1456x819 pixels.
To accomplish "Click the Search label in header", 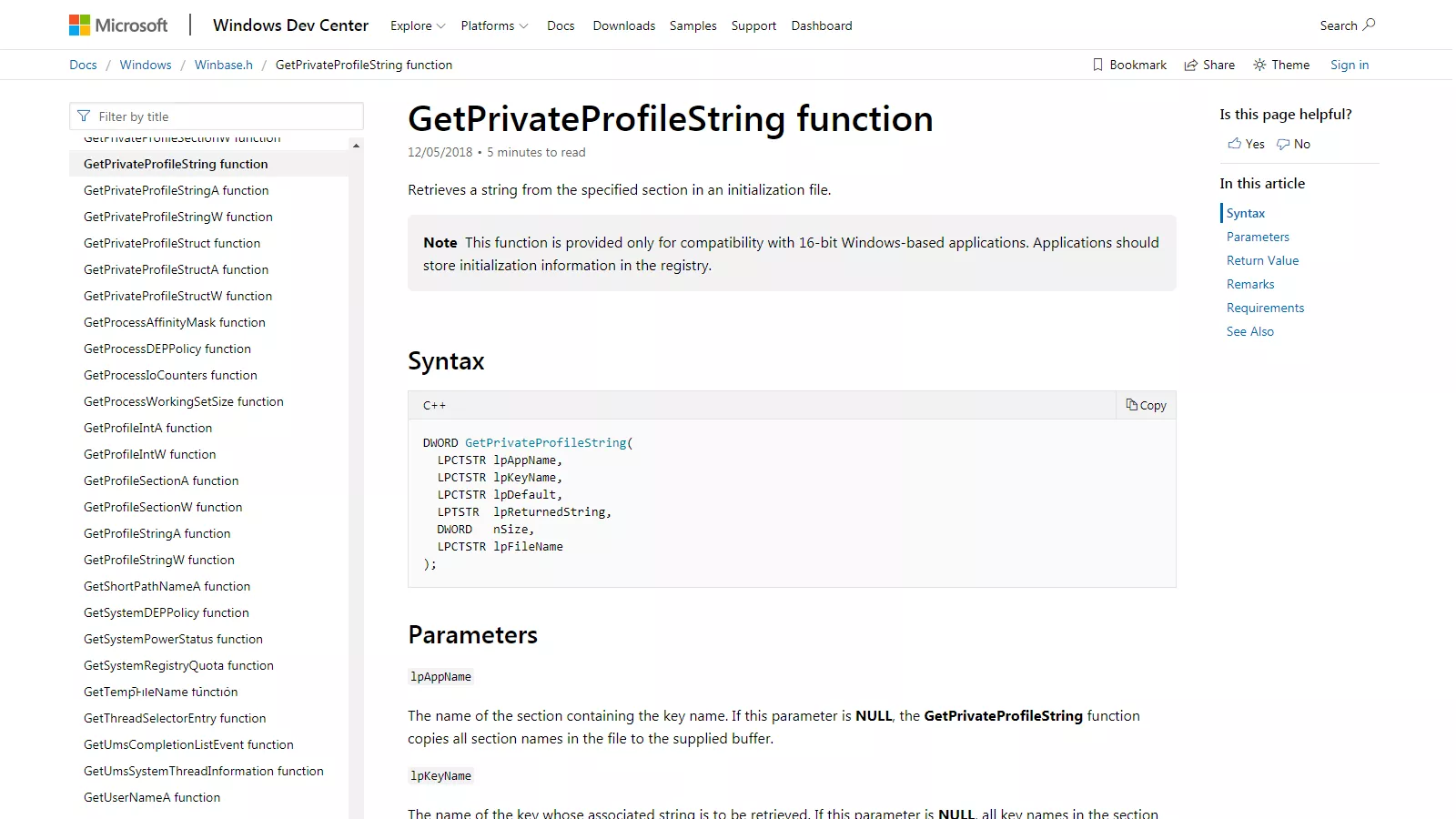I will (x=1339, y=25).
